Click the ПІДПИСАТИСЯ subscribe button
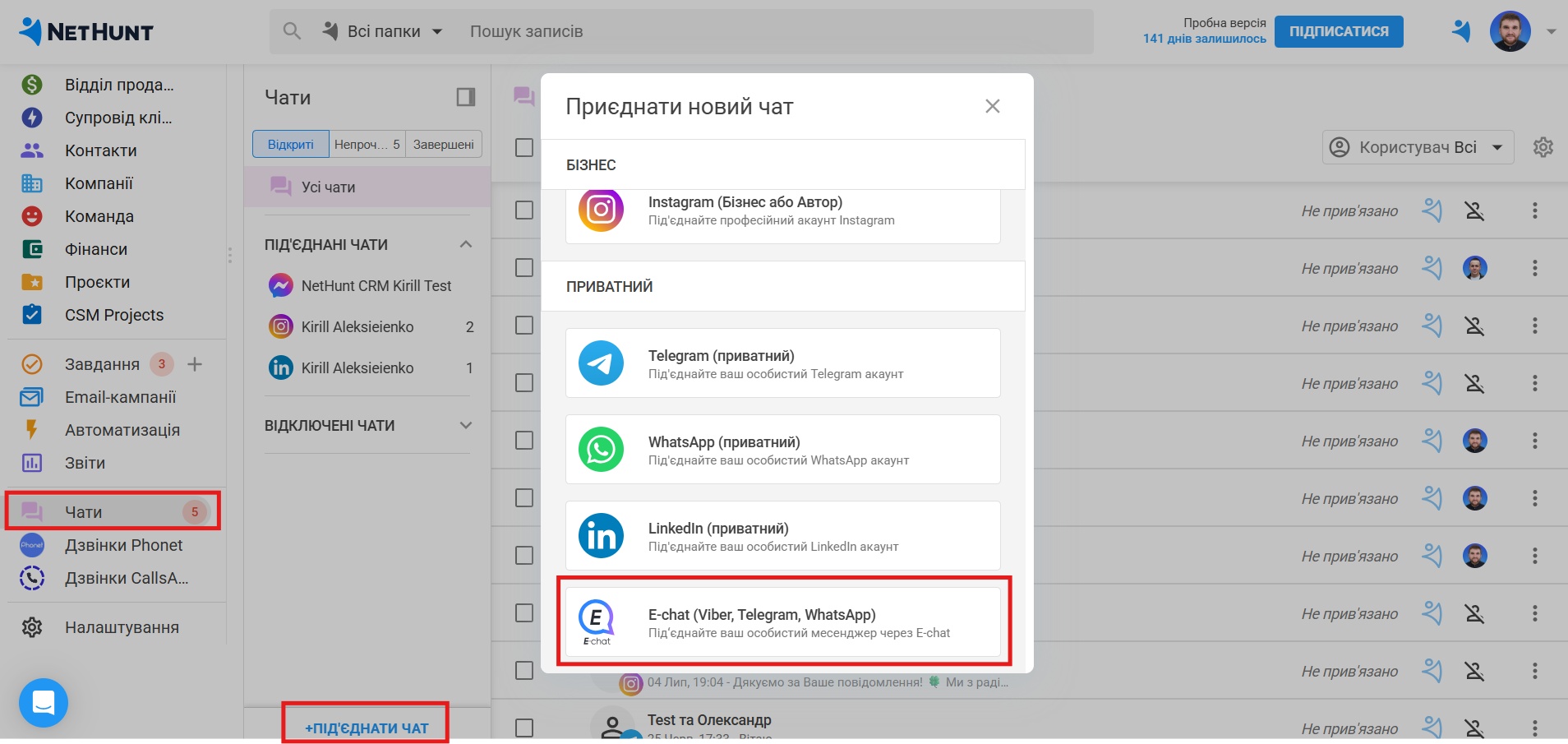Viewport: 1568px width, 744px height. [x=1338, y=31]
